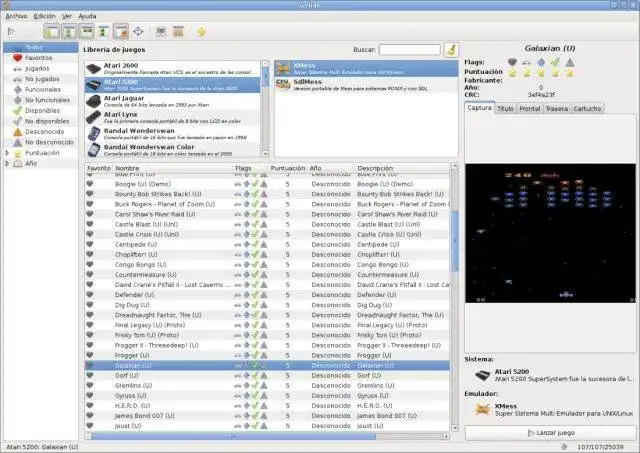
Task: Select the Todos filter
Action: 40,47
